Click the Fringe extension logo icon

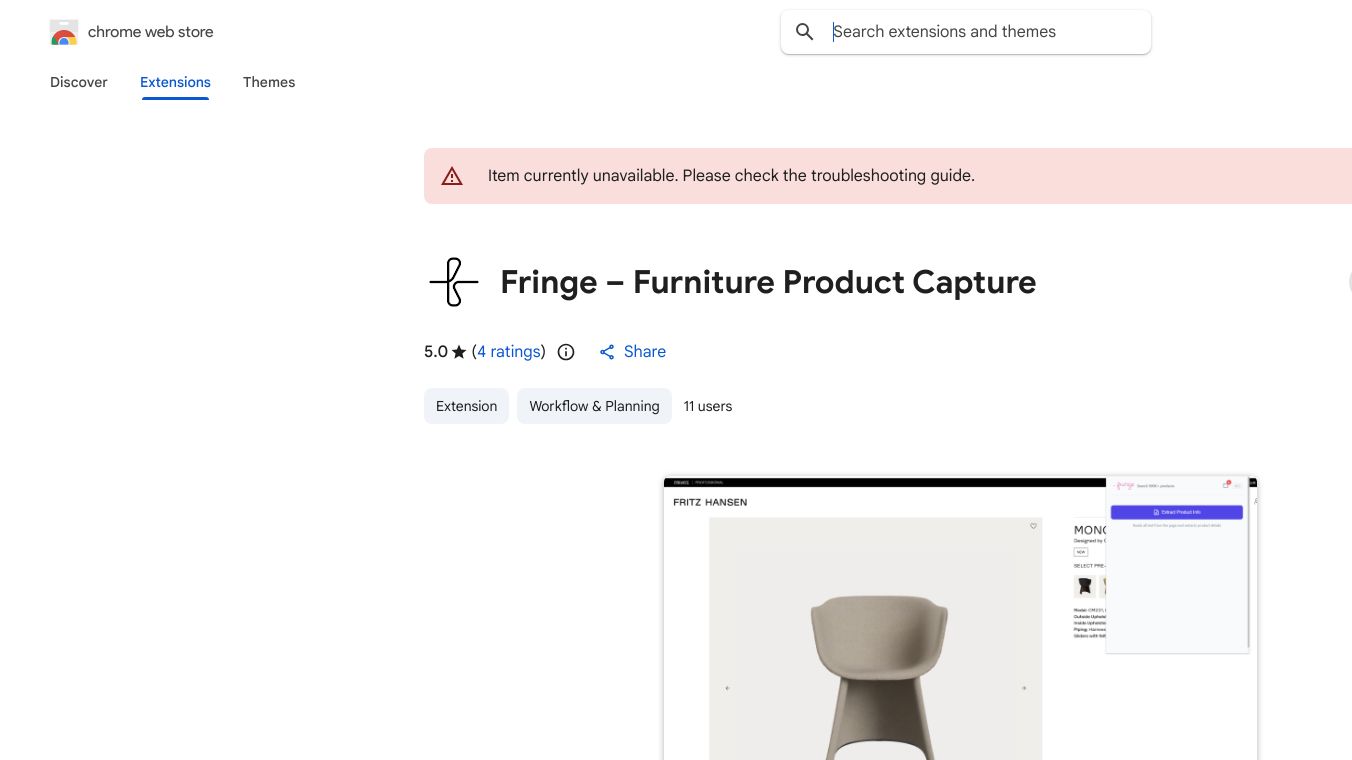point(453,282)
